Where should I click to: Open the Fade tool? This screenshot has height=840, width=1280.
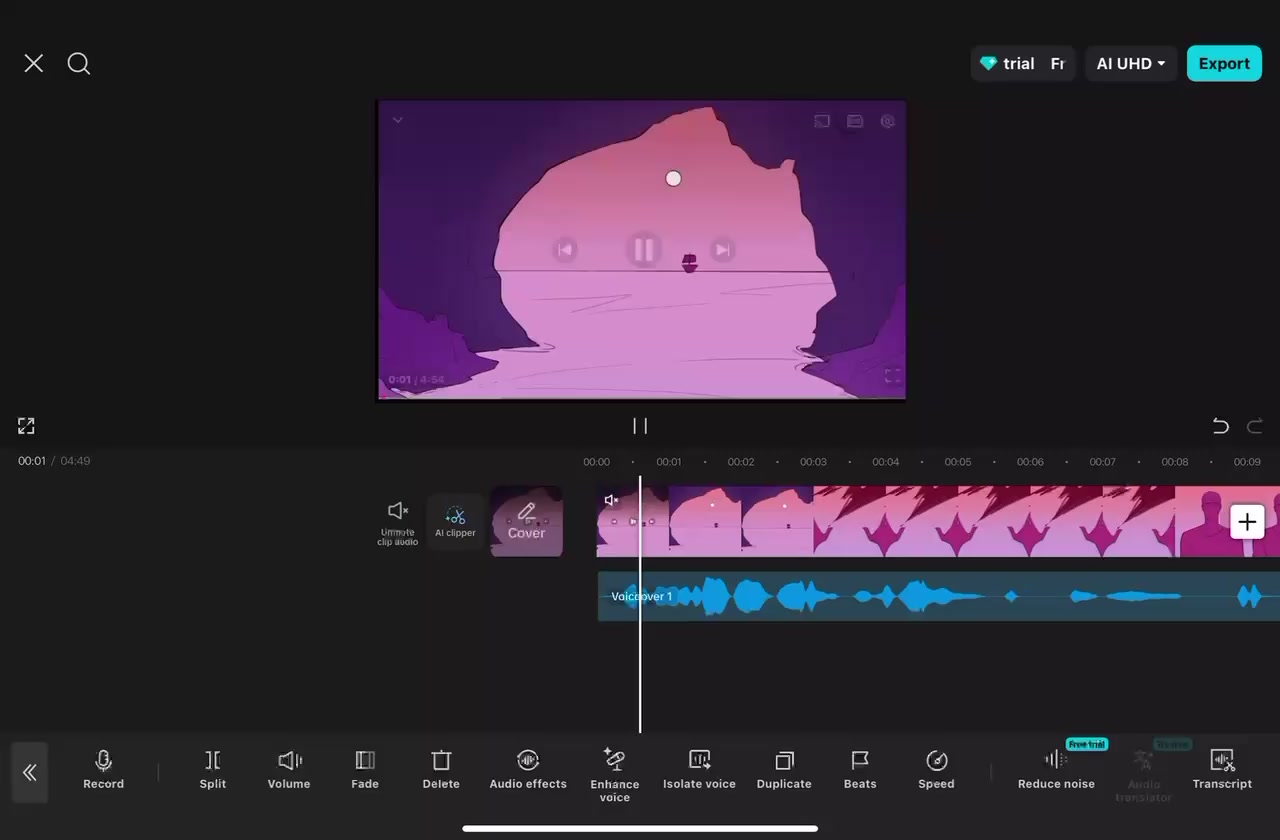coord(365,770)
